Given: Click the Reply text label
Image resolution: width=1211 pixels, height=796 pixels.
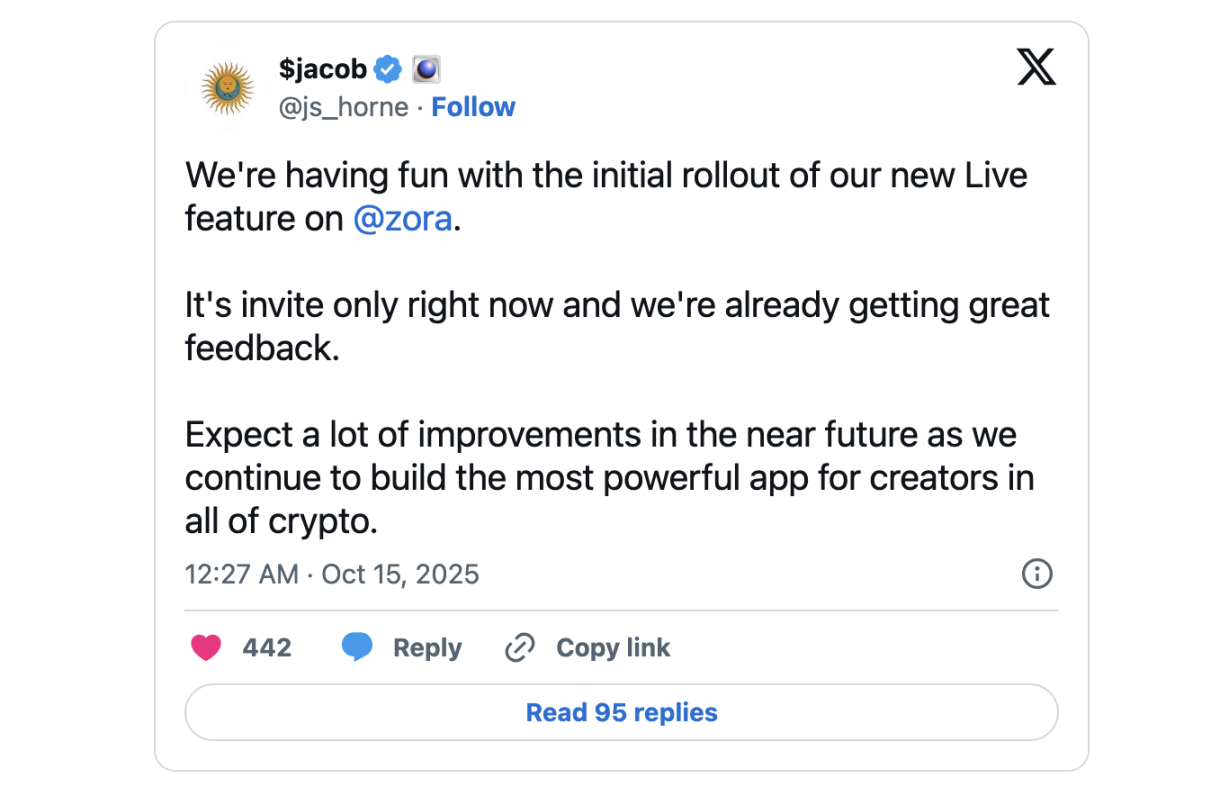Looking at the screenshot, I should 427,648.
